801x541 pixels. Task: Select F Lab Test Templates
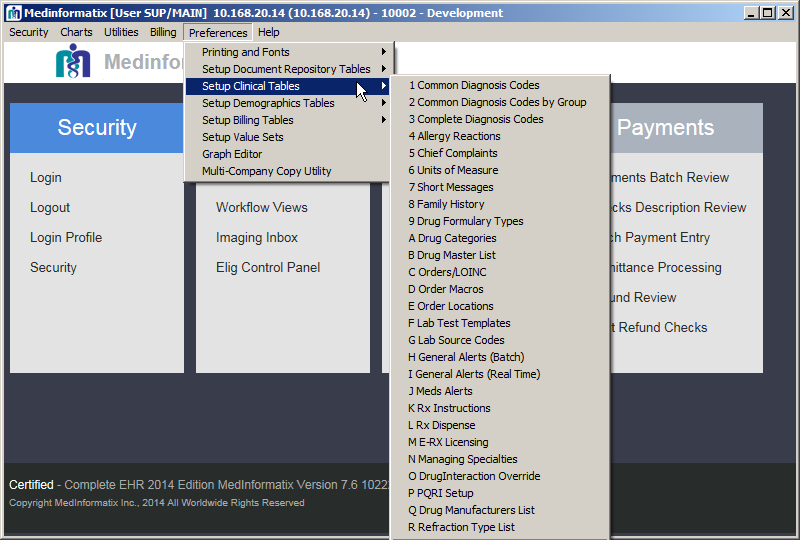[x=500, y=323]
